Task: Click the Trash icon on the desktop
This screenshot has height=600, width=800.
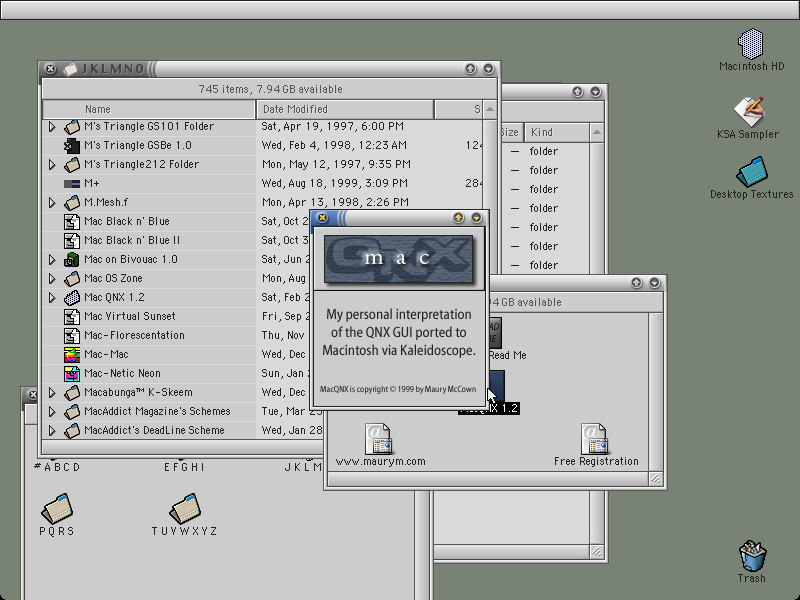Action: pyautogui.click(x=752, y=556)
